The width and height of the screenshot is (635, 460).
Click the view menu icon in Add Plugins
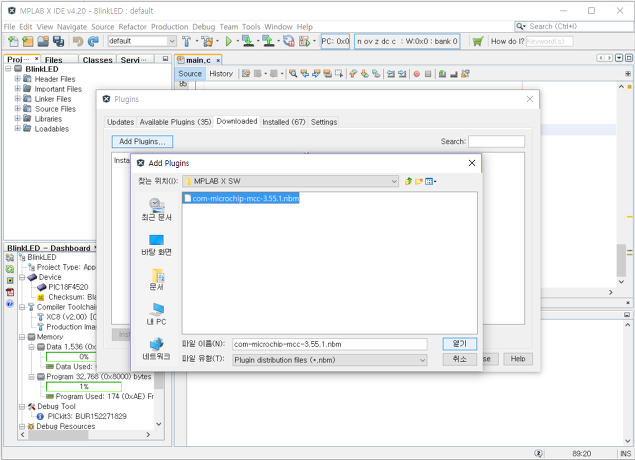[430, 181]
